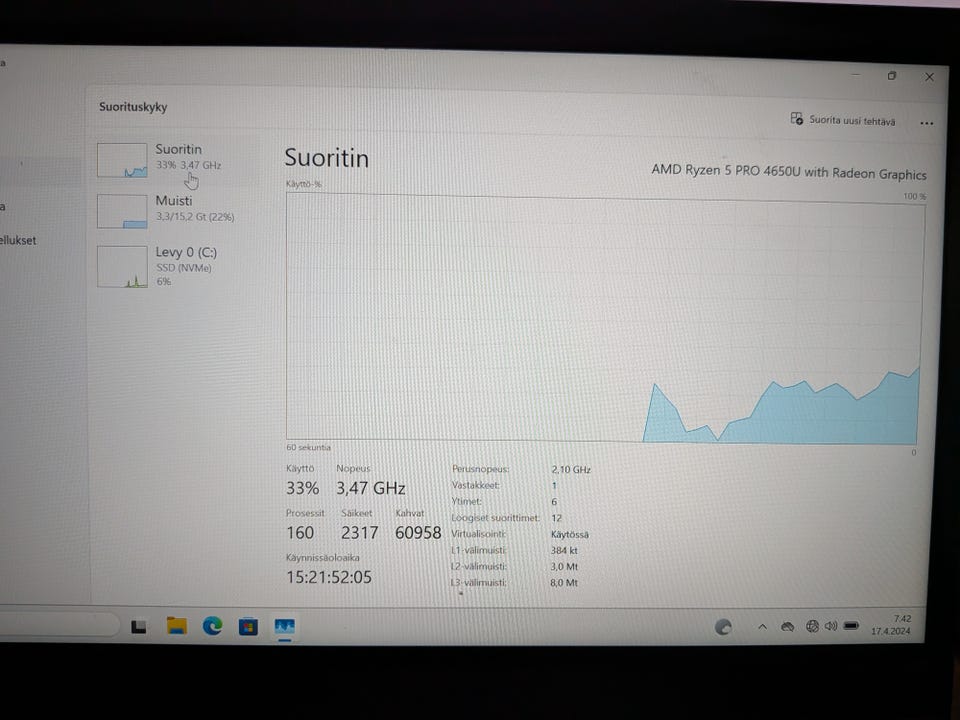Click the base speed value 2,10 GHz
The width and height of the screenshot is (960, 720).
pos(571,470)
